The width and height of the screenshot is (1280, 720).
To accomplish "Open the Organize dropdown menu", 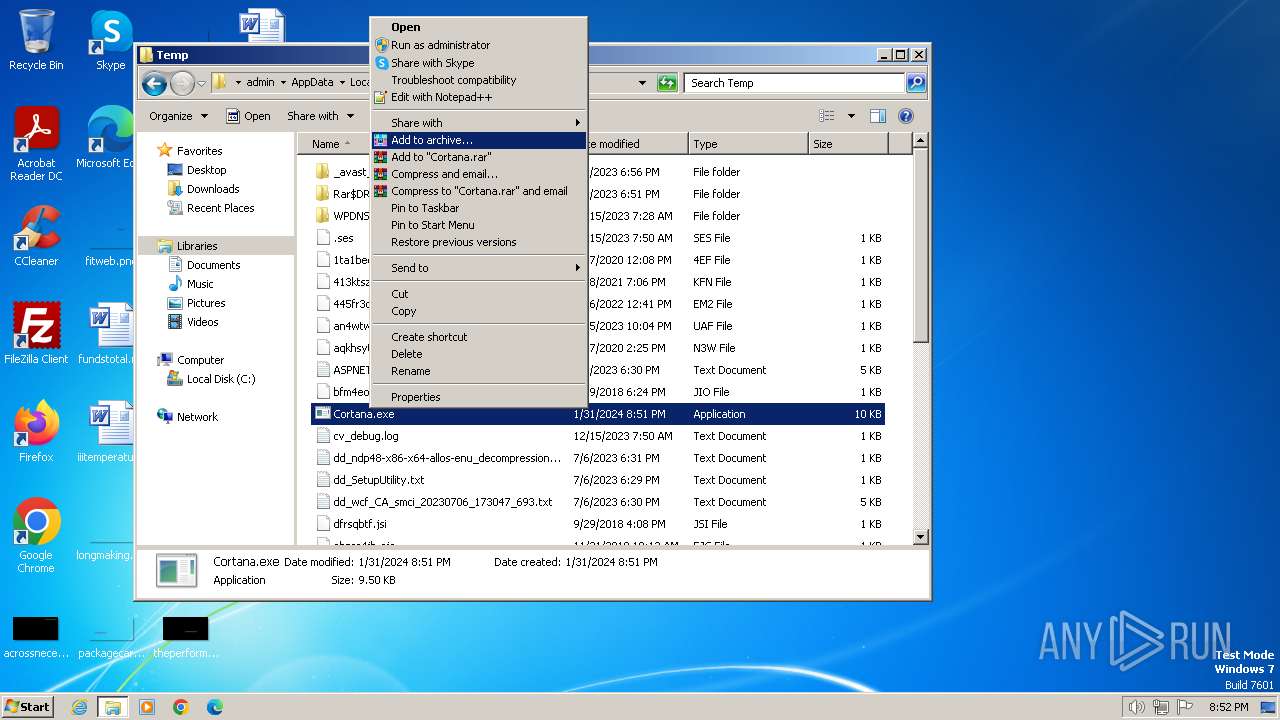I will point(178,116).
